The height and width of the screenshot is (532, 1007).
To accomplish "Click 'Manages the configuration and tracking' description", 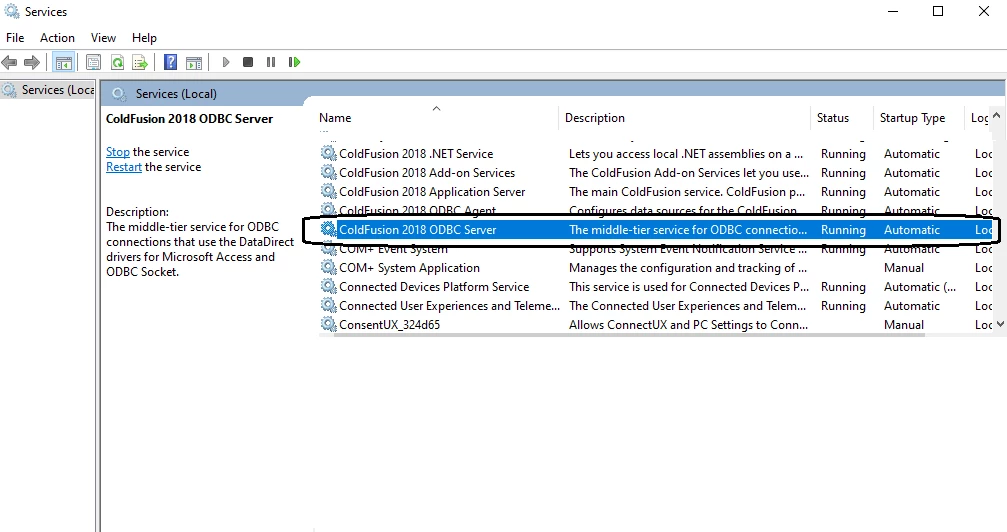I will pyautogui.click(x=688, y=268).
